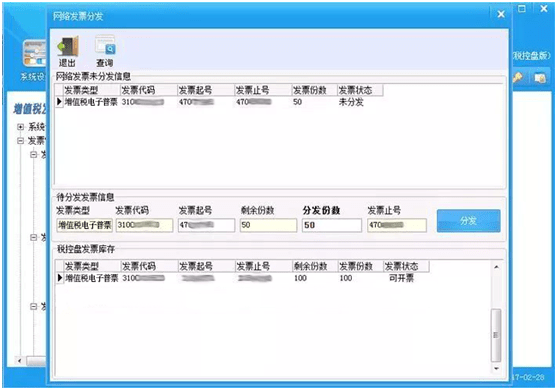Click the blue 分发 button

[469, 221]
